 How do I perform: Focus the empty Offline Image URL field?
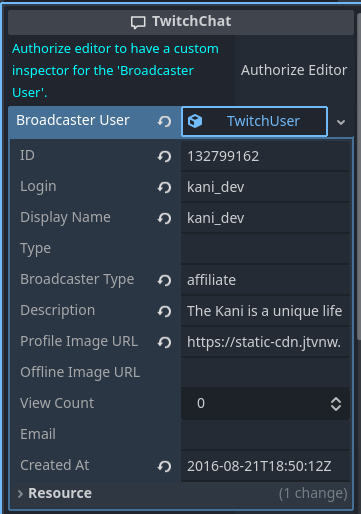click(x=266, y=373)
